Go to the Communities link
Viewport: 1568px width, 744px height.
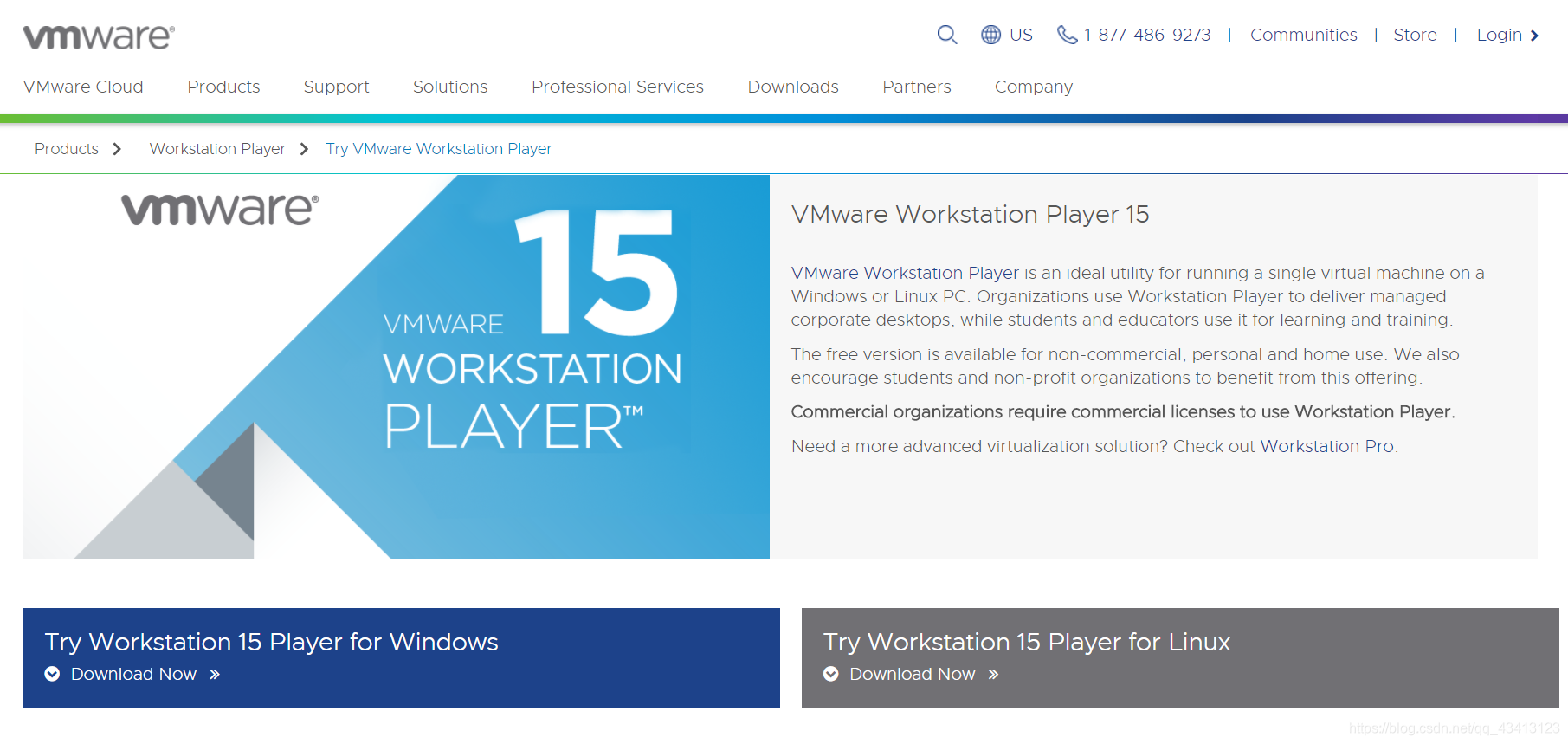(1304, 35)
